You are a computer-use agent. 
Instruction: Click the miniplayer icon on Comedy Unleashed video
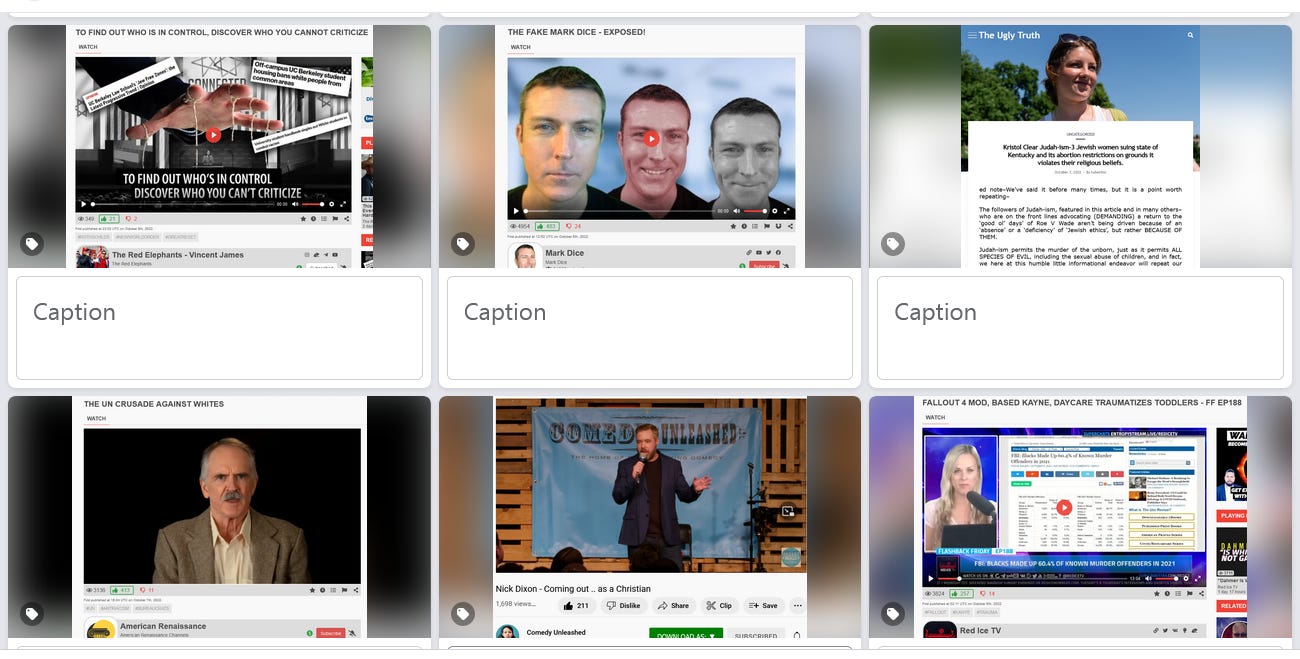(x=788, y=511)
